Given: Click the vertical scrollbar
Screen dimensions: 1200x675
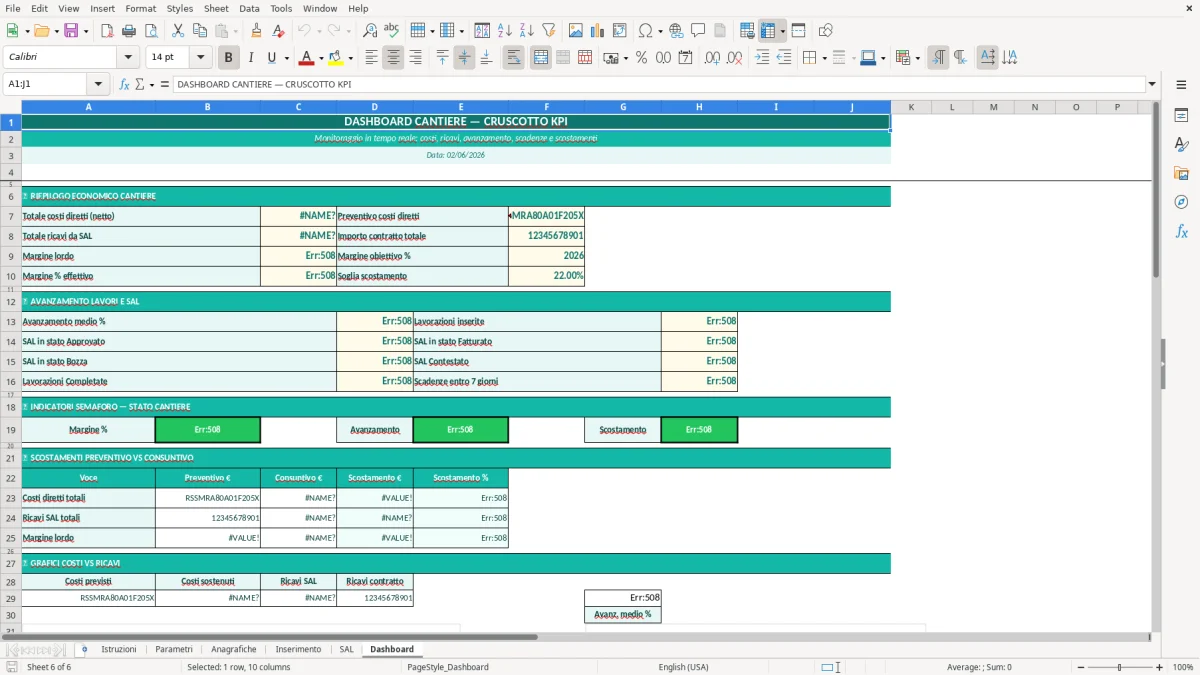Looking at the screenshot, I should pyautogui.click(x=1157, y=365).
